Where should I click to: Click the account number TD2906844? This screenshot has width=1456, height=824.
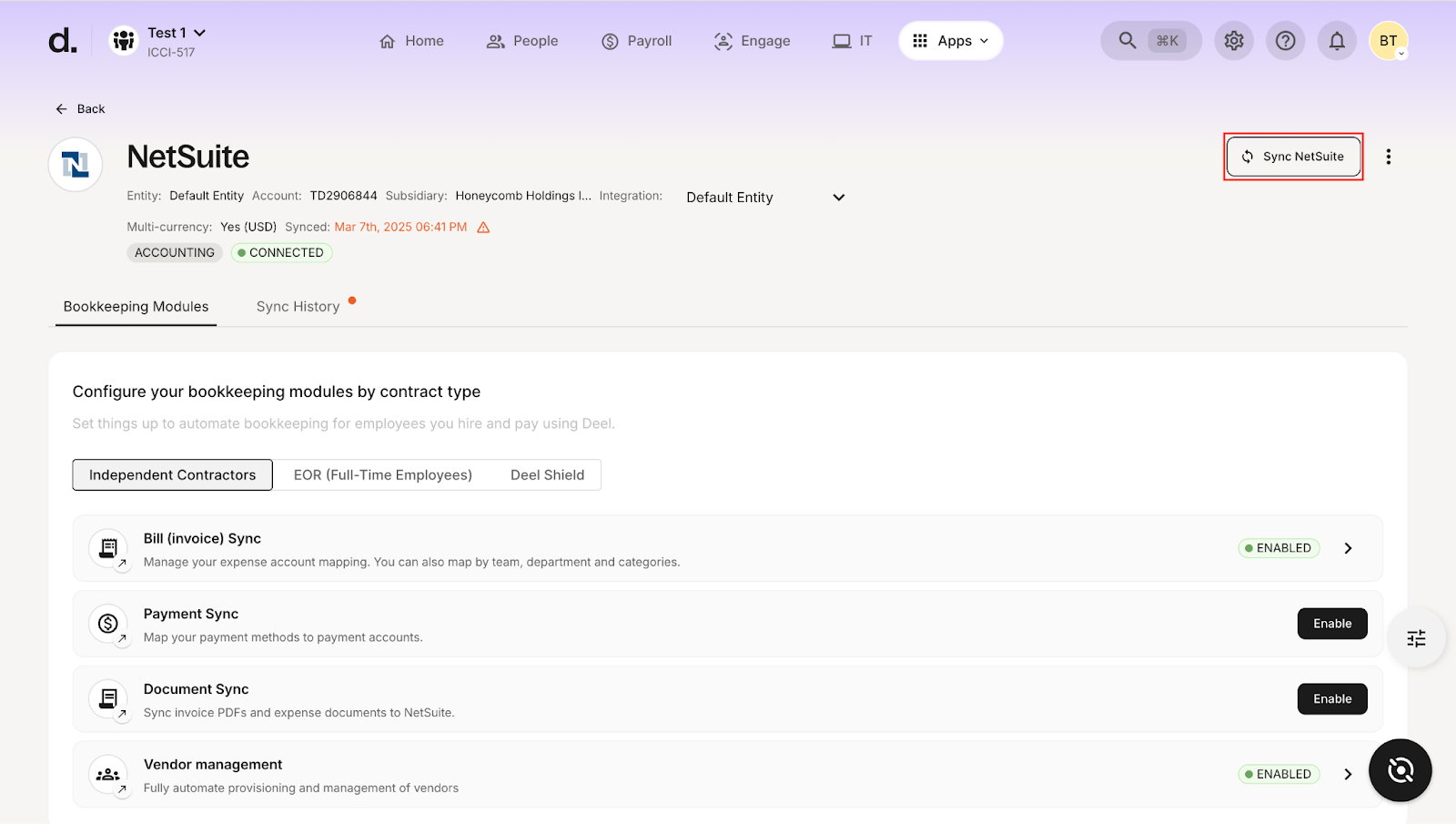[343, 196]
